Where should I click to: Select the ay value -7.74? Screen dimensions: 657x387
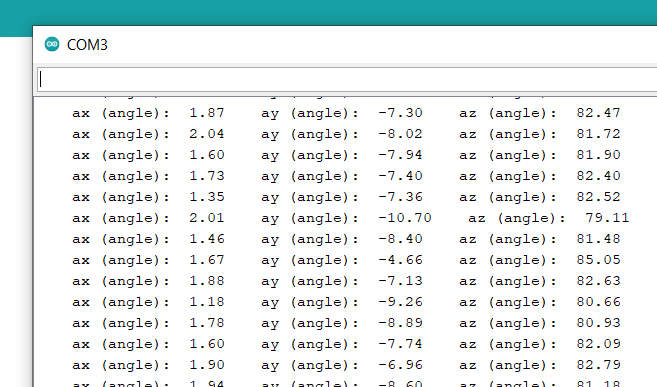400,344
